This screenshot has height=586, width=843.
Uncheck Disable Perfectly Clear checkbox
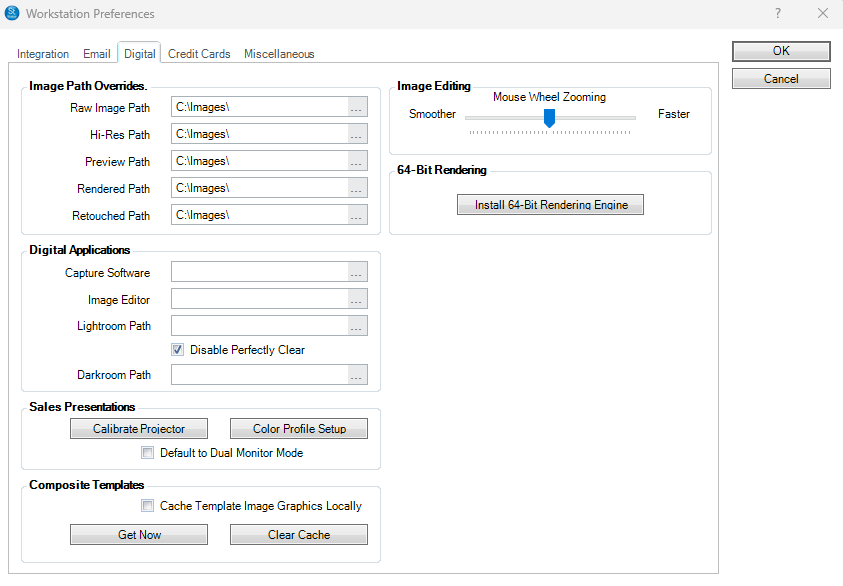click(178, 350)
